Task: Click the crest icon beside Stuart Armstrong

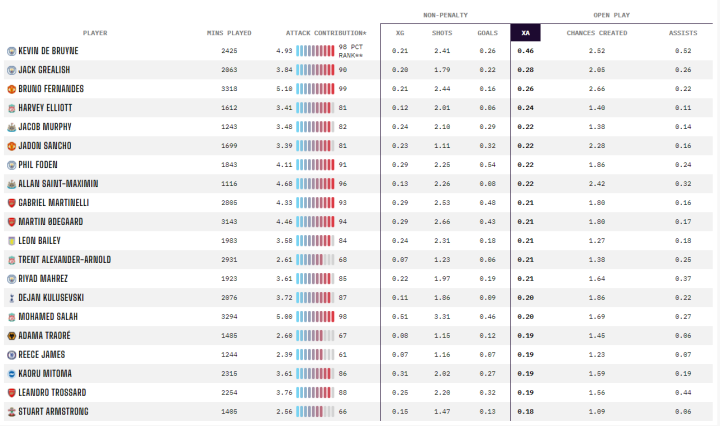Action: (x=11, y=411)
